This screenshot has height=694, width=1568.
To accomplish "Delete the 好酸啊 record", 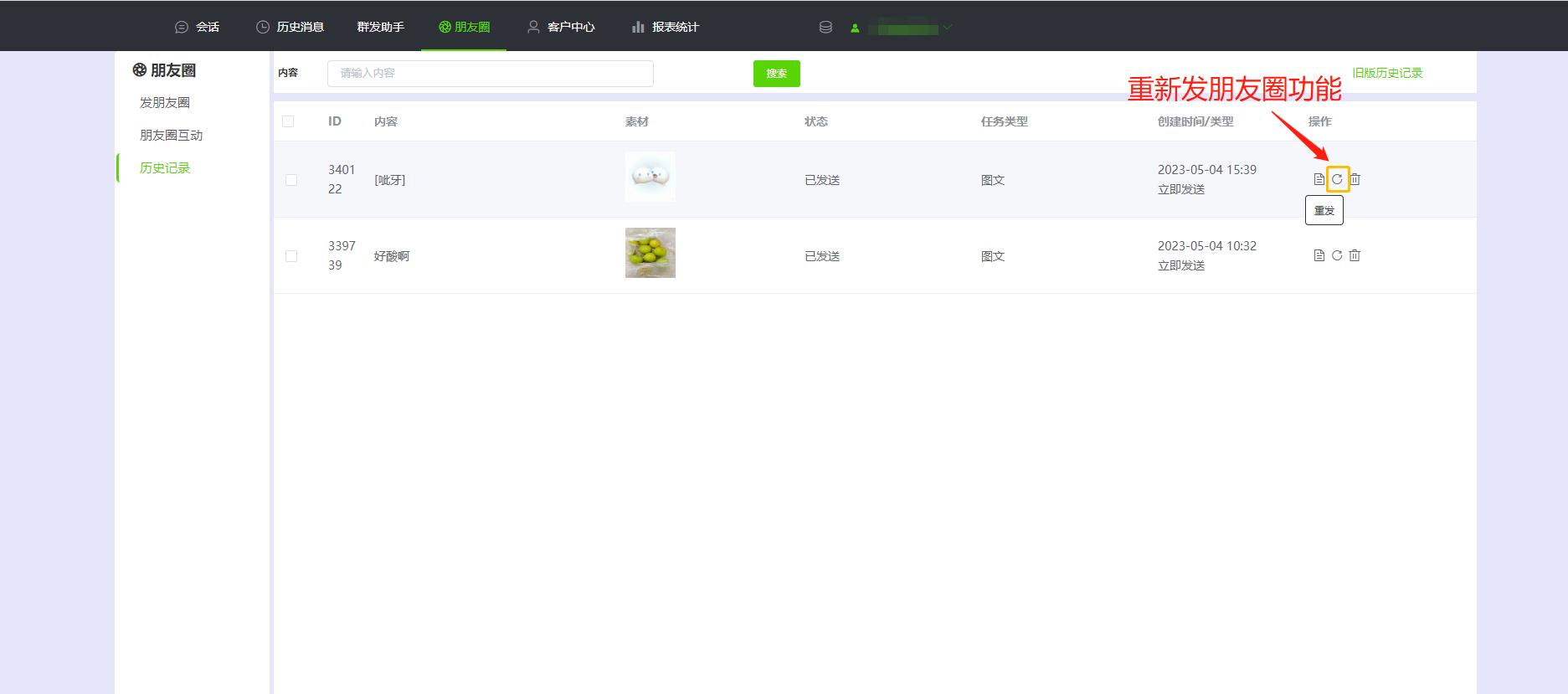I will click(1355, 255).
